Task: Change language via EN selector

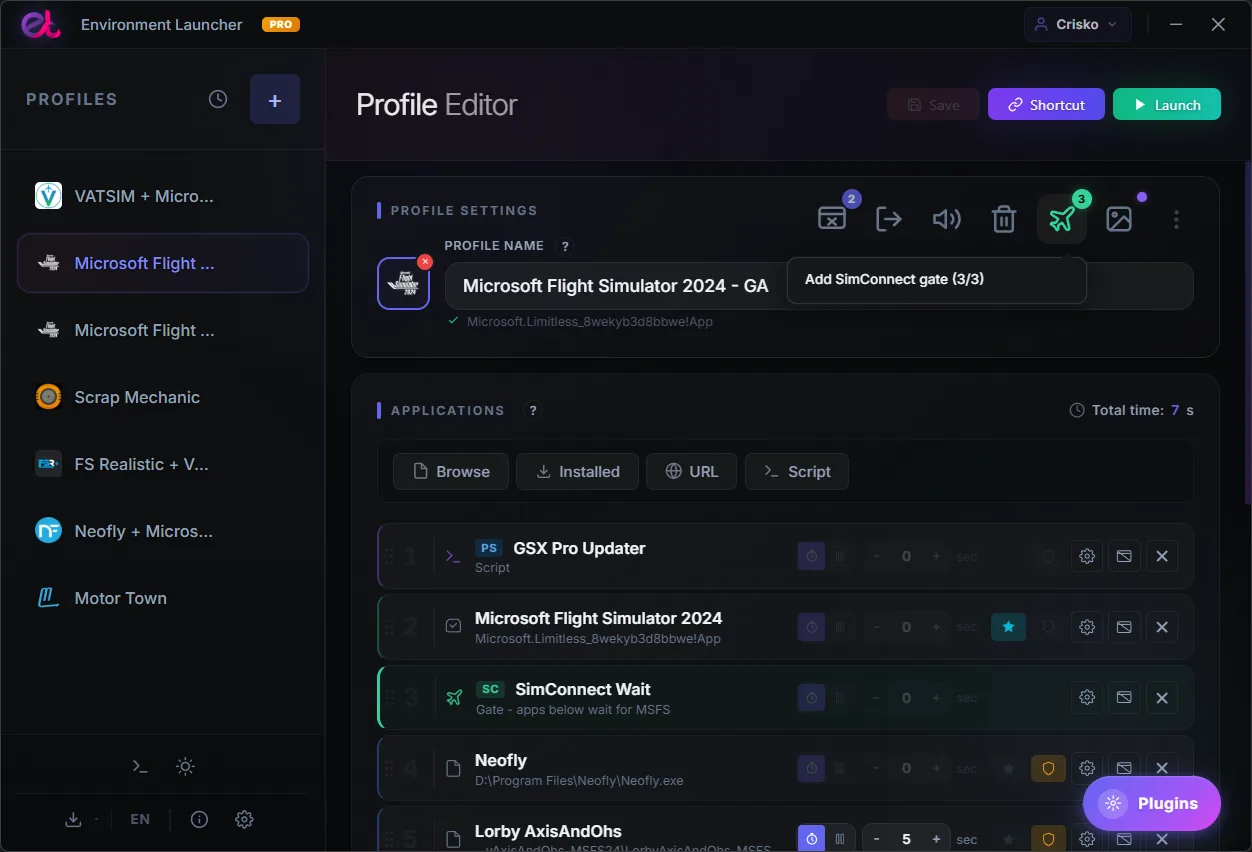Action: (x=140, y=819)
